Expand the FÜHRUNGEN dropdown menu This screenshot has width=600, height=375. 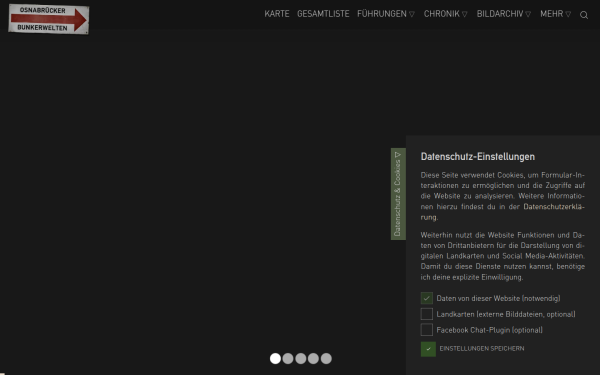point(386,14)
